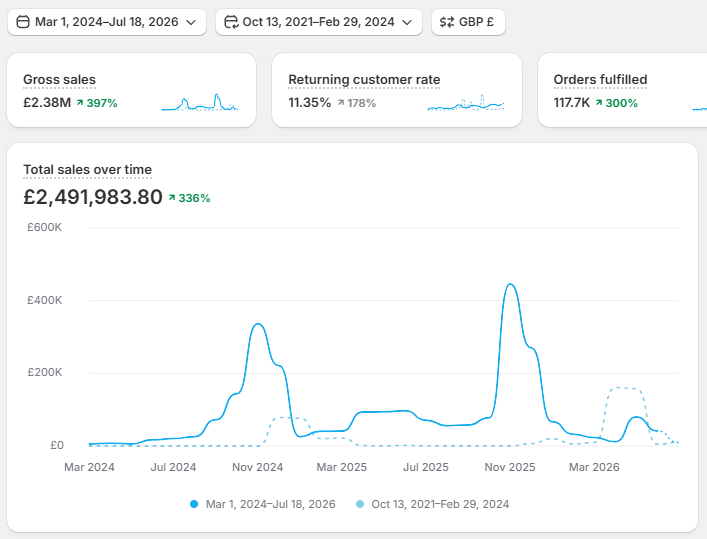Open the Returning customer rate report
This screenshot has width=707, height=539.
(364, 79)
